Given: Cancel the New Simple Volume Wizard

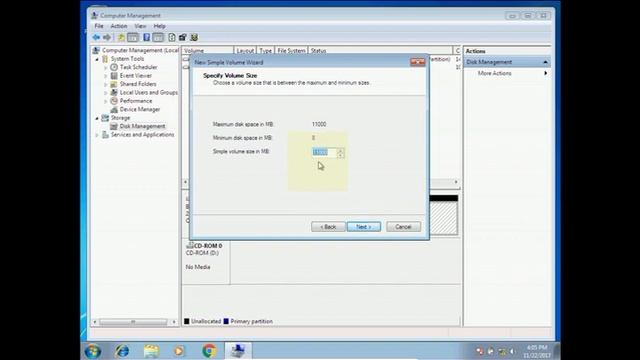Looking at the screenshot, I should 403,227.
